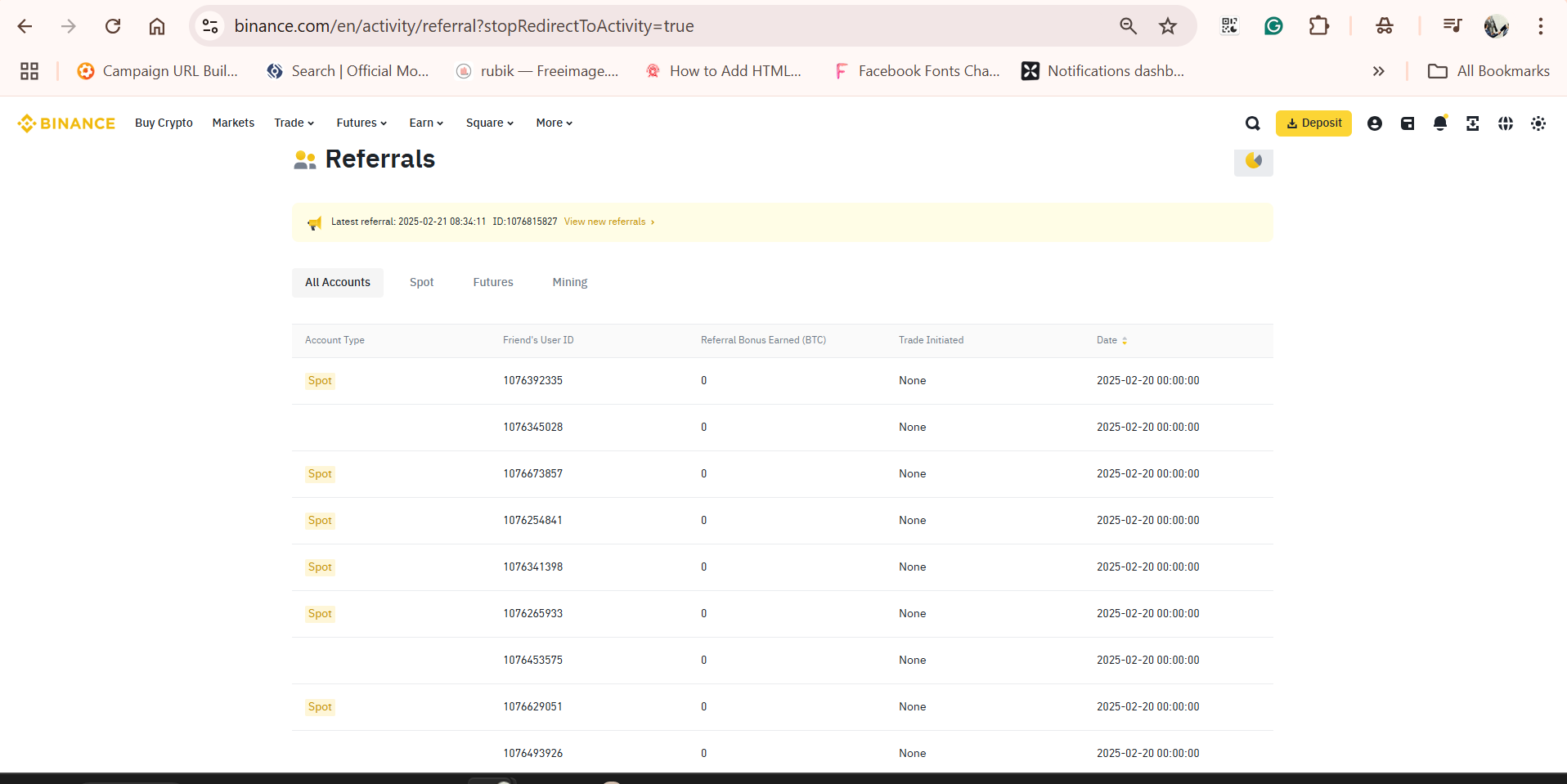Open the Binance wallet icon
This screenshot has width=1567, height=784.
[1408, 123]
